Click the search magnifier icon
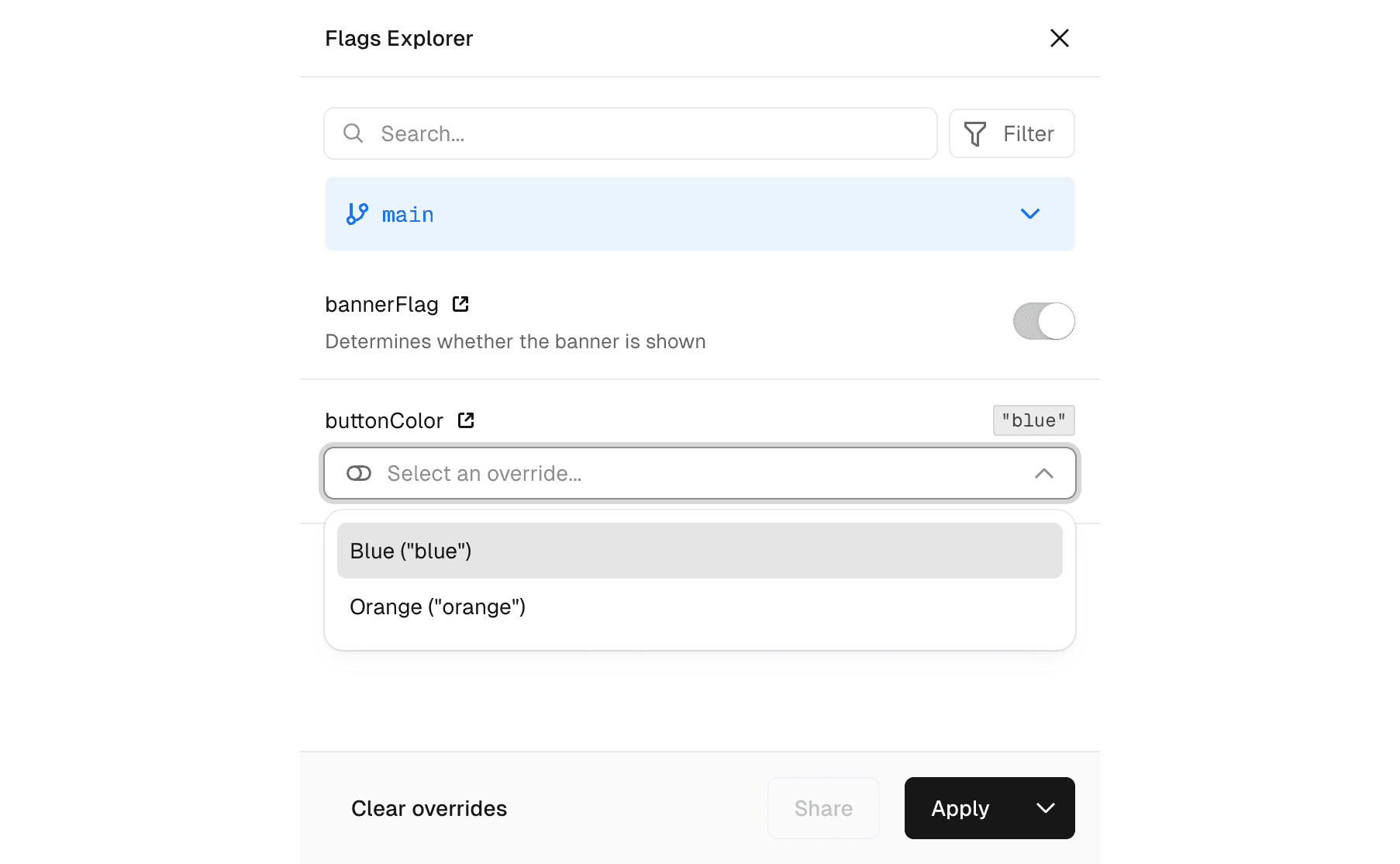The image size is (1400, 864). click(353, 133)
